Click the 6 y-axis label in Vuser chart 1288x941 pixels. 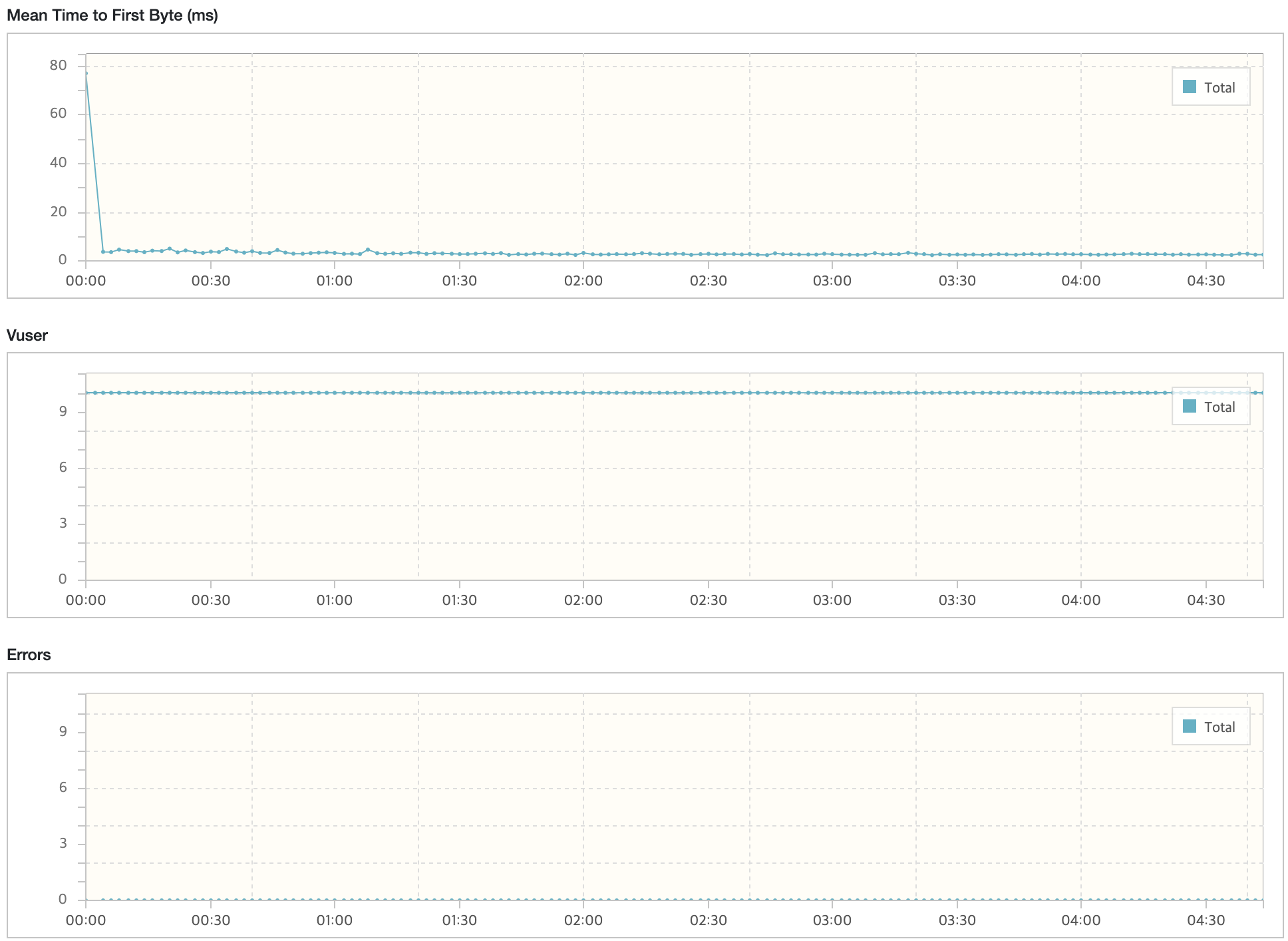click(63, 468)
